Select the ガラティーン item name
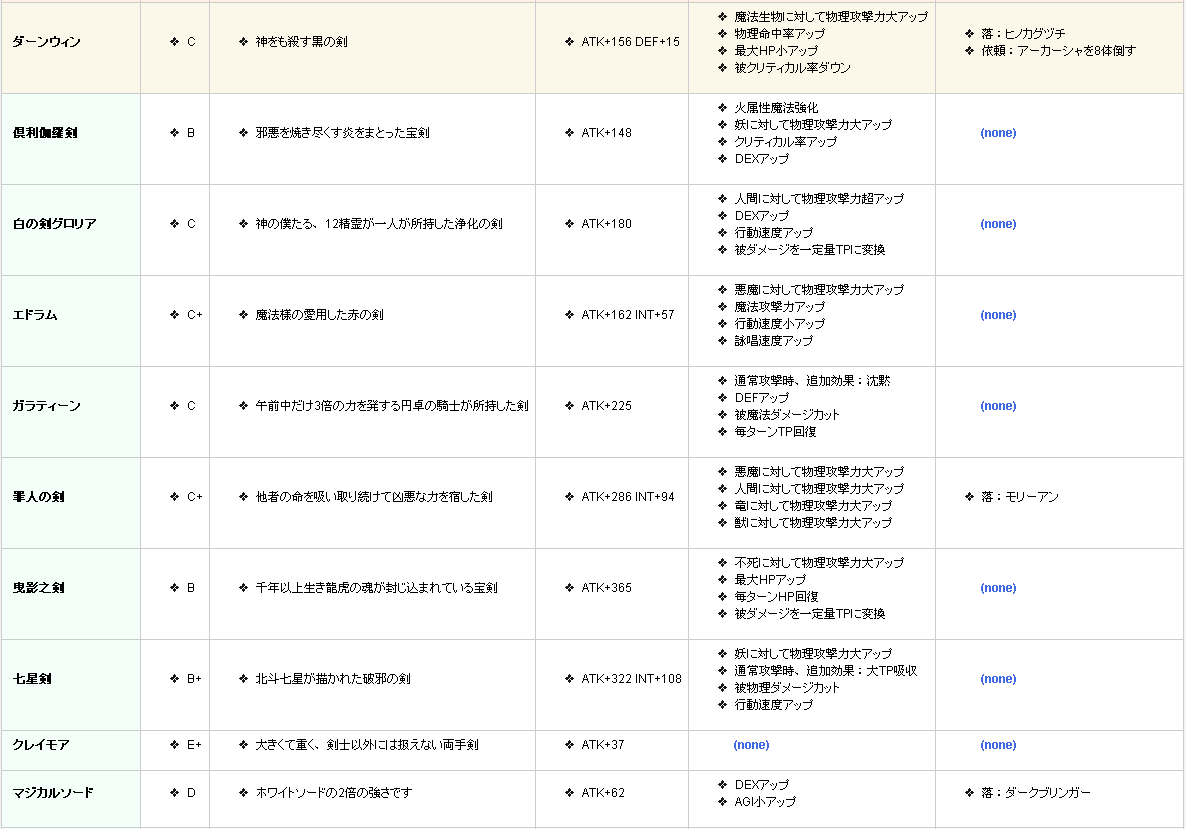The width and height of the screenshot is (1186, 829). tap(46, 406)
